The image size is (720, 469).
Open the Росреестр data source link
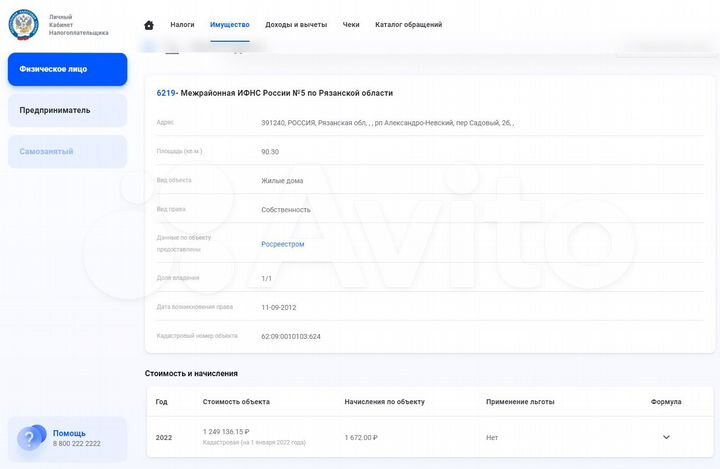click(282, 244)
